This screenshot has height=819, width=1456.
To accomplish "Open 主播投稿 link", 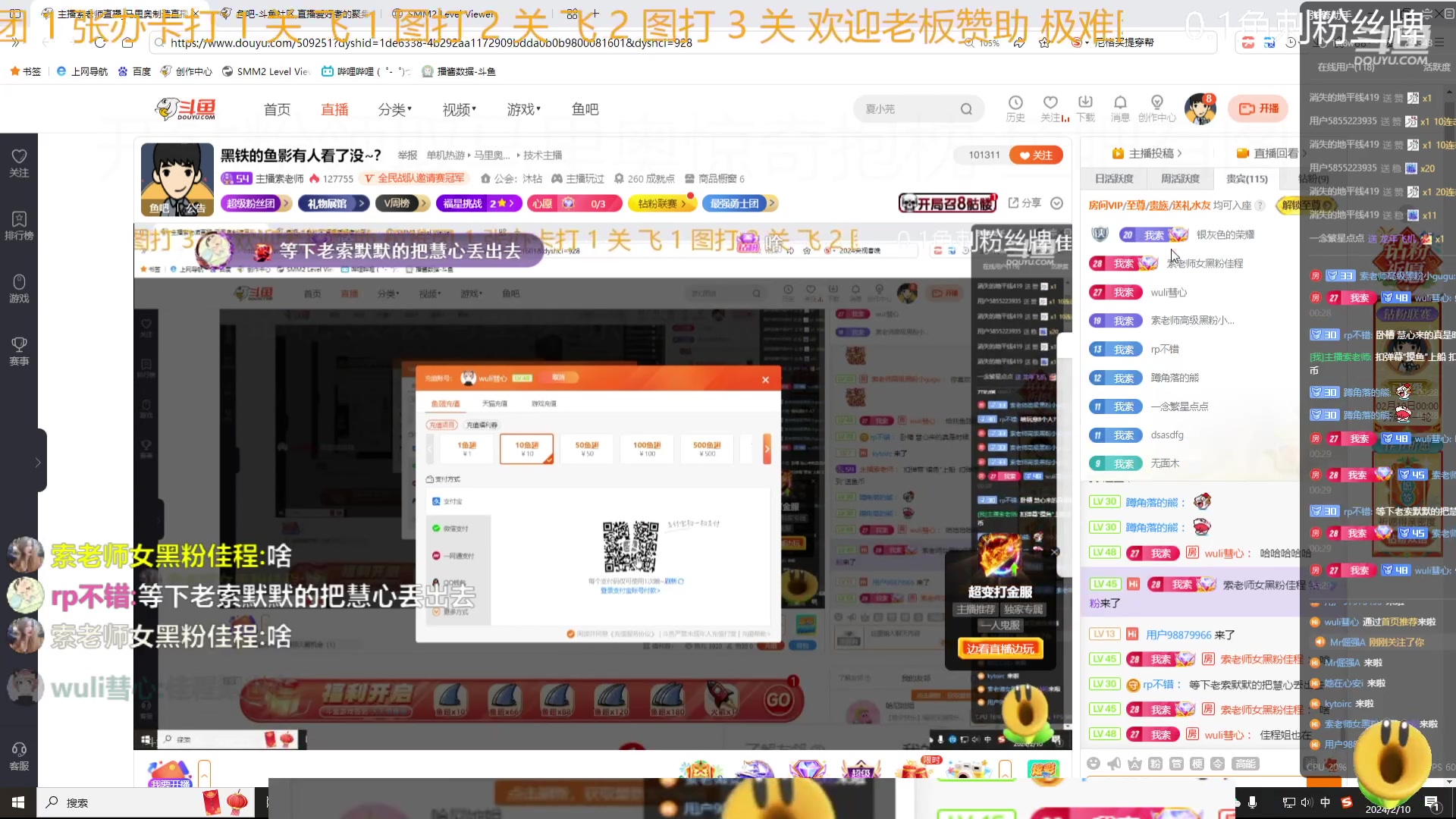I will pyautogui.click(x=1147, y=153).
